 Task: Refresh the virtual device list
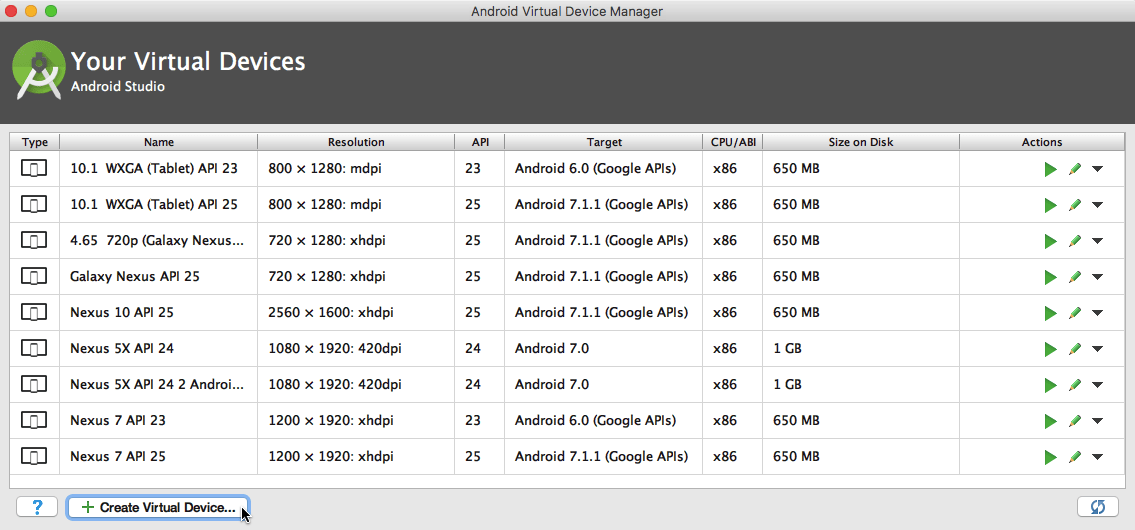click(1097, 507)
